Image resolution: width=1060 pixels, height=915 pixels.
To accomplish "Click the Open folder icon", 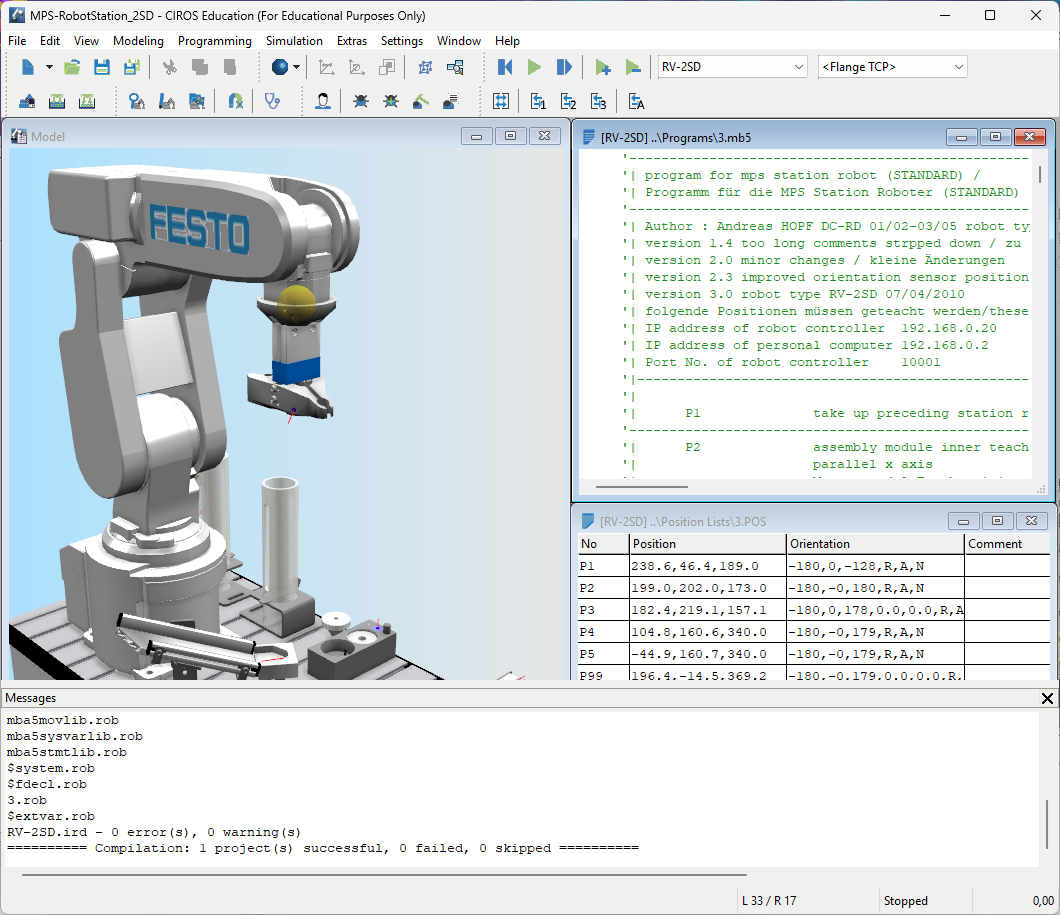I will point(72,67).
